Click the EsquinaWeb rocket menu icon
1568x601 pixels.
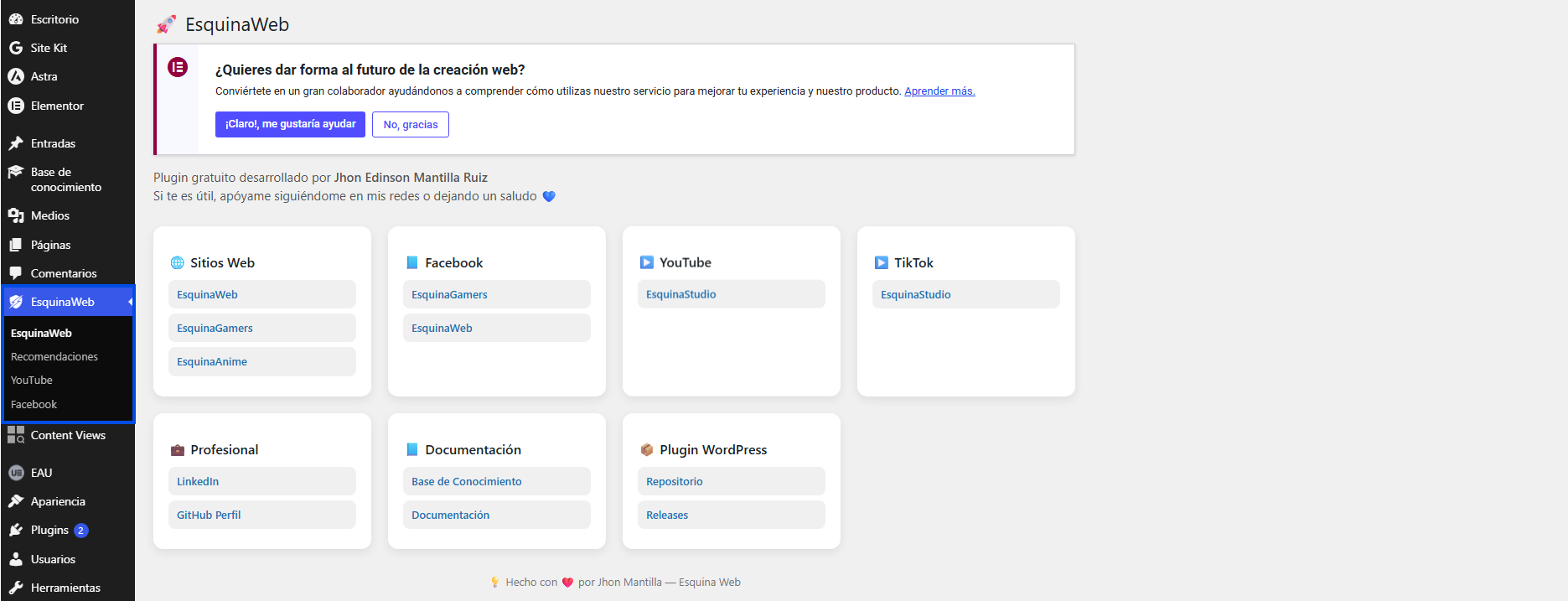tap(16, 302)
